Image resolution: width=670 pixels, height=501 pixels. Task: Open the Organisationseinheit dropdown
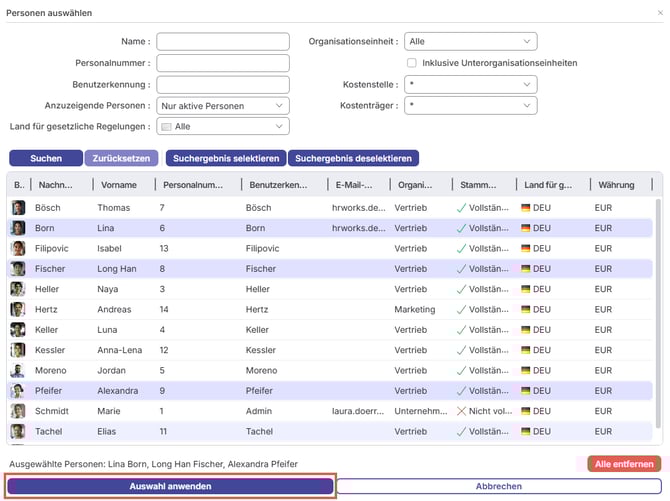click(470, 41)
